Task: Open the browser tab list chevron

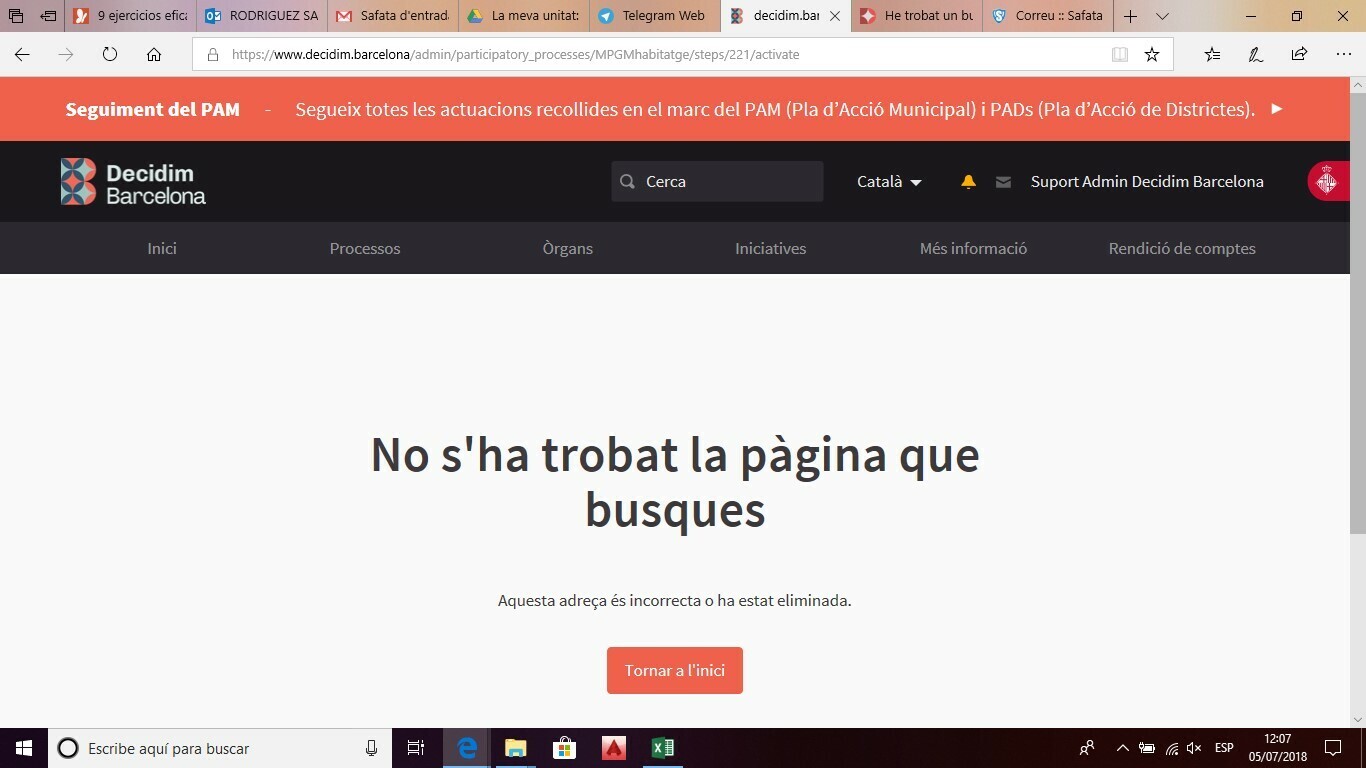Action: (1162, 16)
